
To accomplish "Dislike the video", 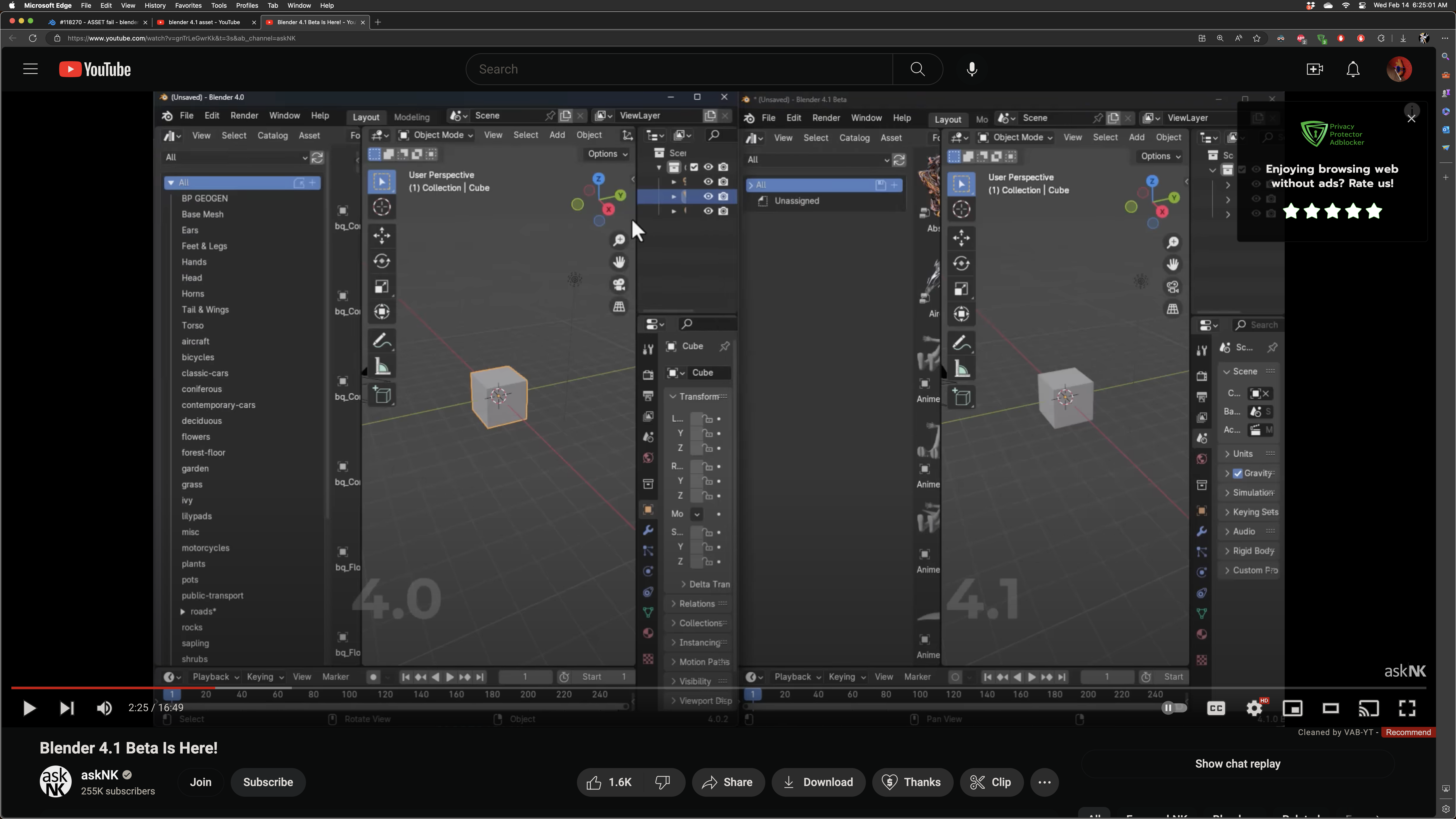I will click(x=662, y=782).
